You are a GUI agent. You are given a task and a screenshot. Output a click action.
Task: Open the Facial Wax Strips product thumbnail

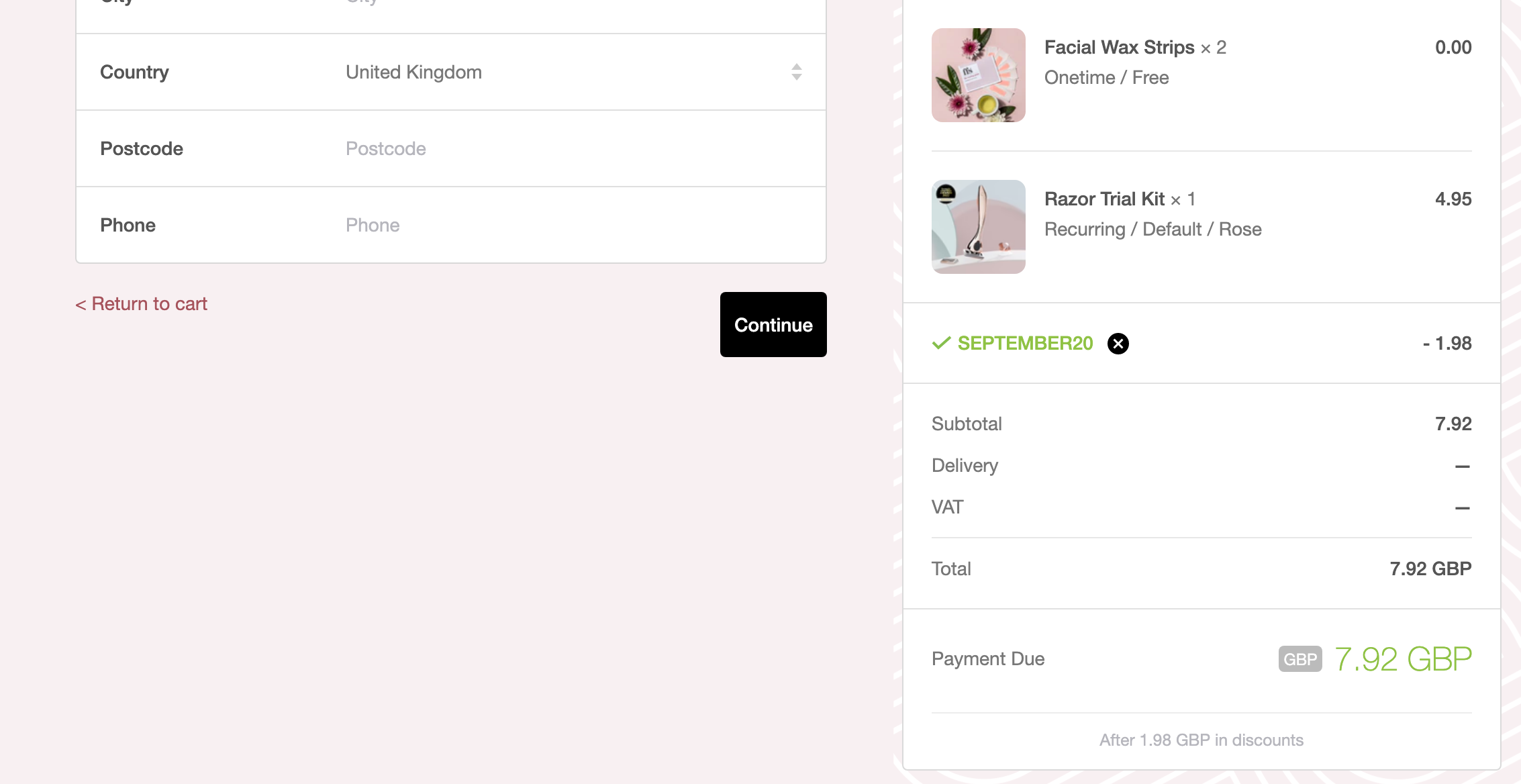pos(979,75)
